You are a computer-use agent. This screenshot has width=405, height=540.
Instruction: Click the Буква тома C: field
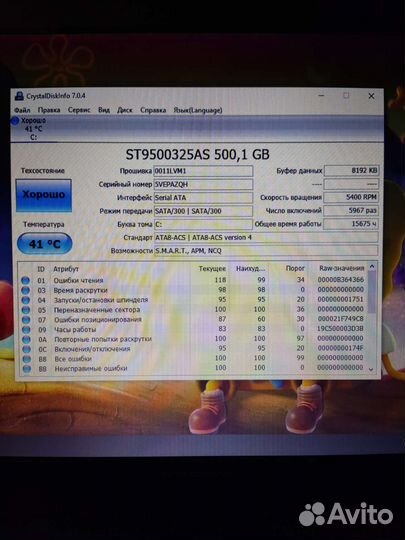click(203, 225)
